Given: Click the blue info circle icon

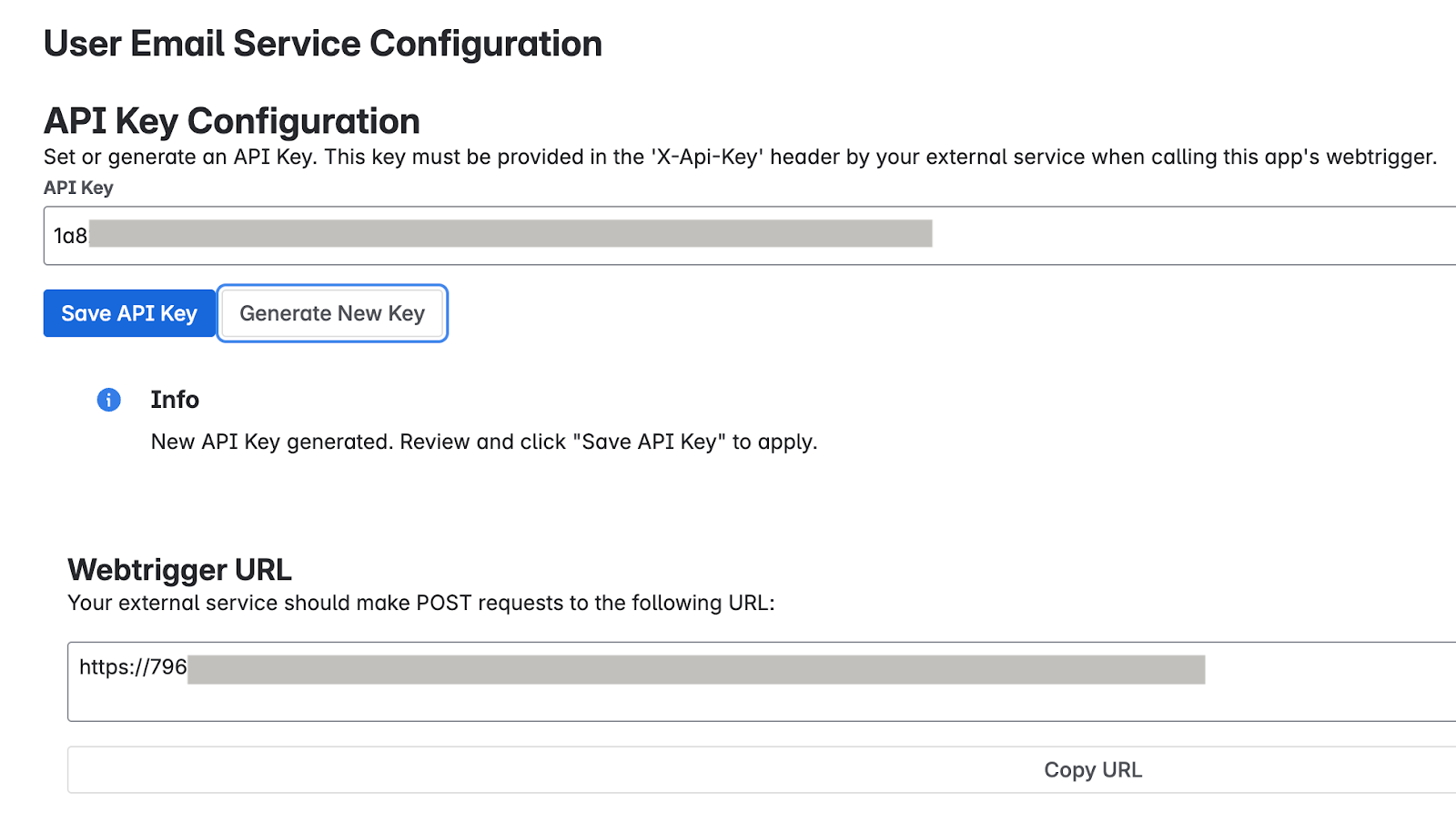Looking at the screenshot, I should coord(108,400).
